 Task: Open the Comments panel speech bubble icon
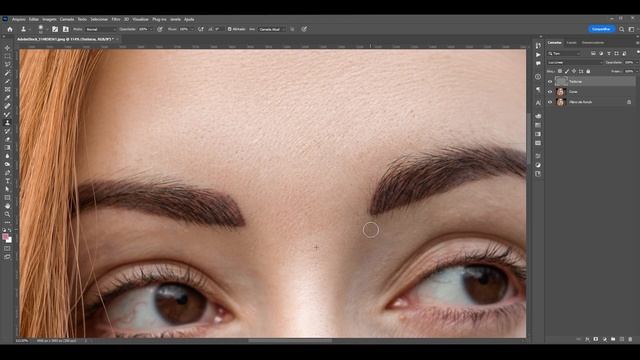click(538, 63)
